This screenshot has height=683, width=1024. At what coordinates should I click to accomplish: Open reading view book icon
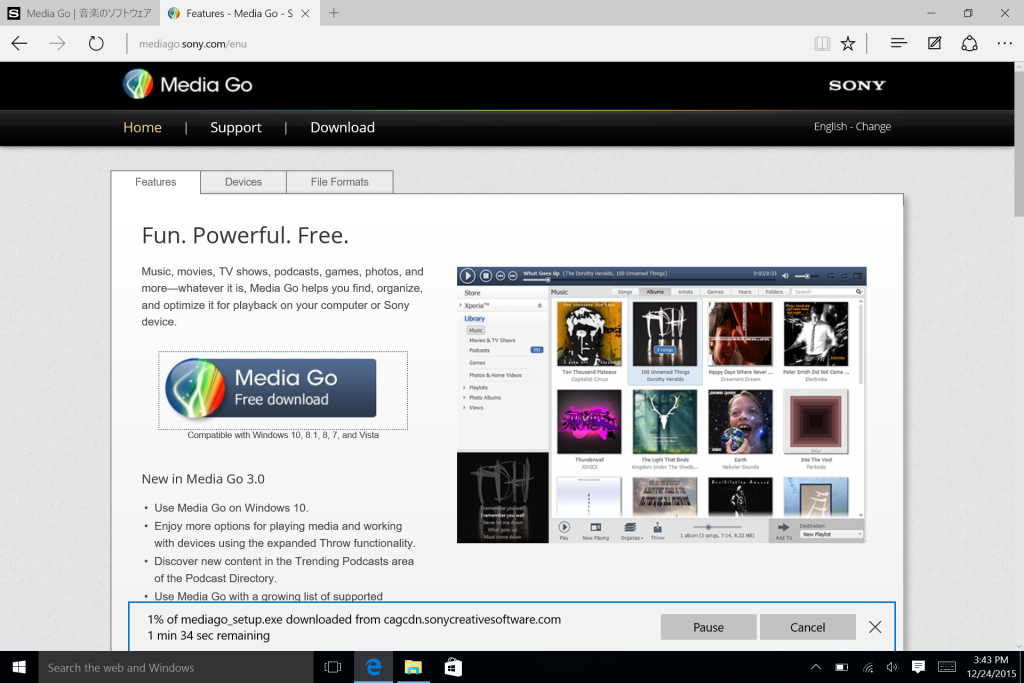click(822, 44)
